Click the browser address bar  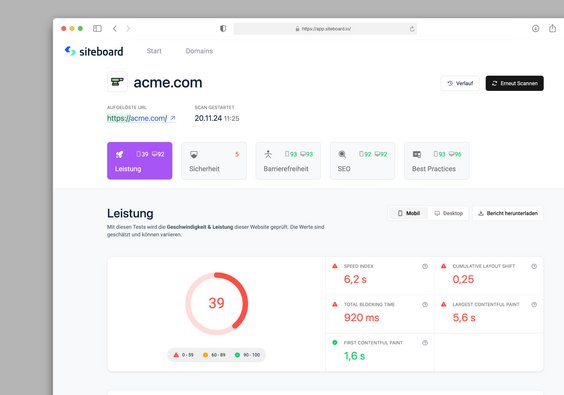point(326,29)
